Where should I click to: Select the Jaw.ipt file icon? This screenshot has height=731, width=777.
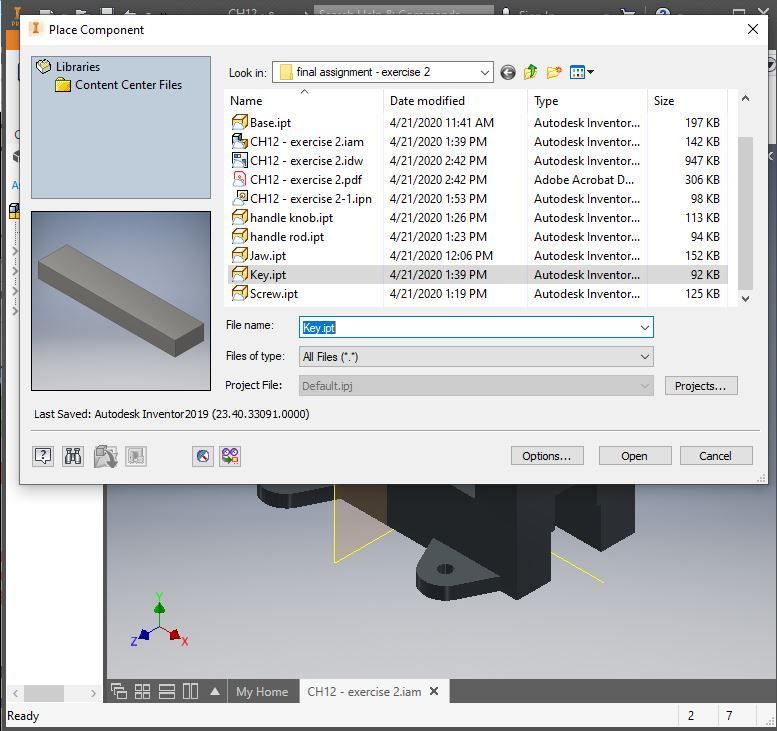[239, 255]
